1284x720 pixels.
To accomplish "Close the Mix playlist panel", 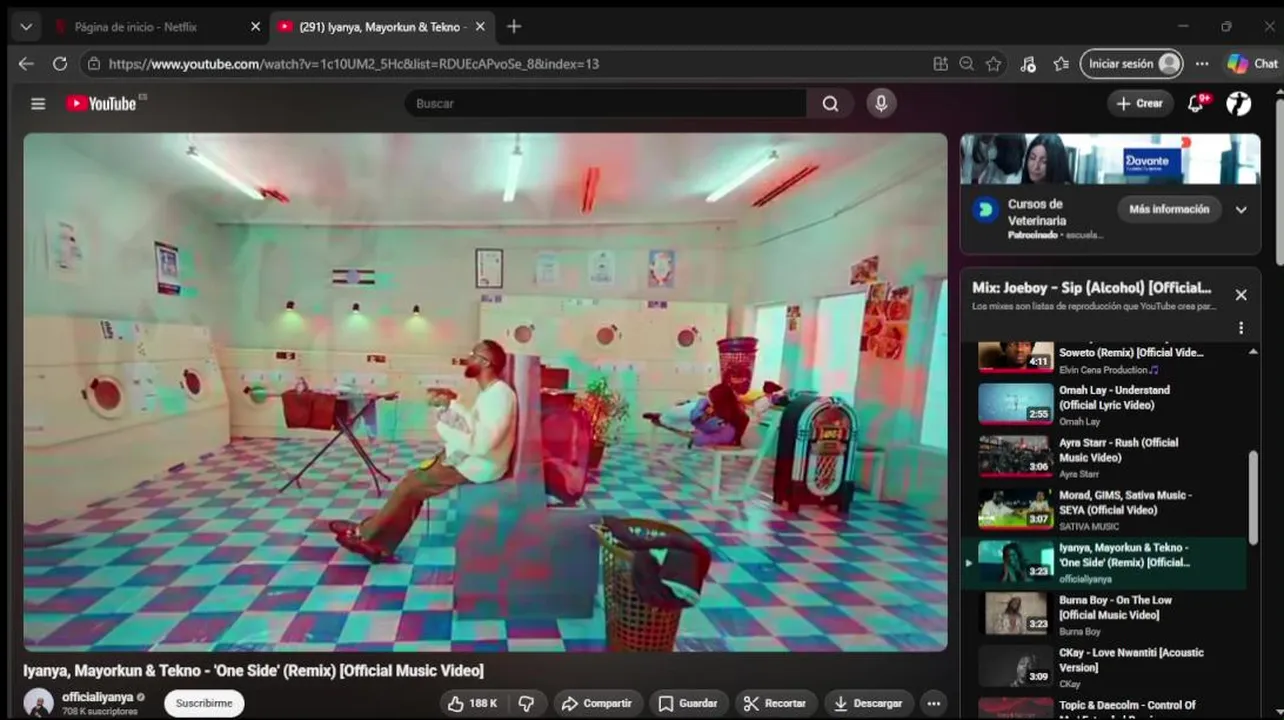I will [x=1241, y=295].
